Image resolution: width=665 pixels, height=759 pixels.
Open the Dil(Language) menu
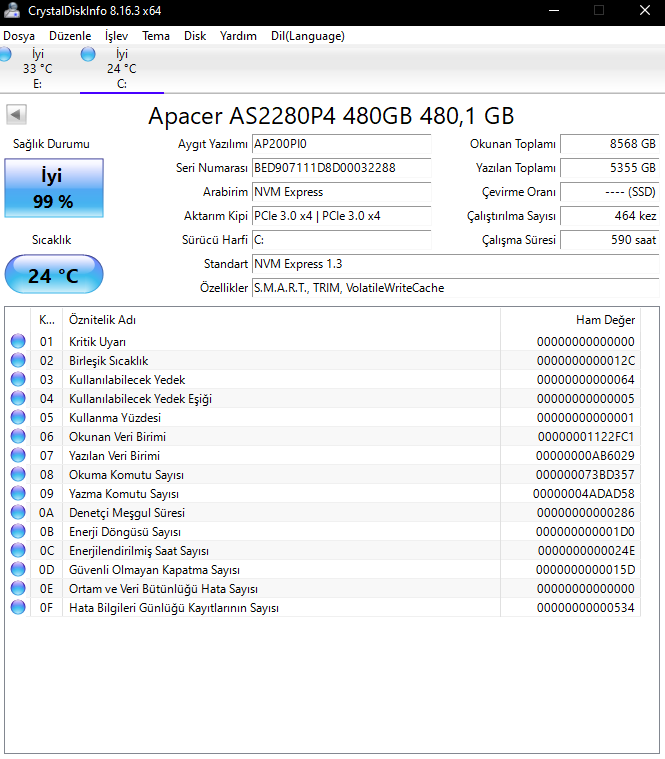click(308, 36)
